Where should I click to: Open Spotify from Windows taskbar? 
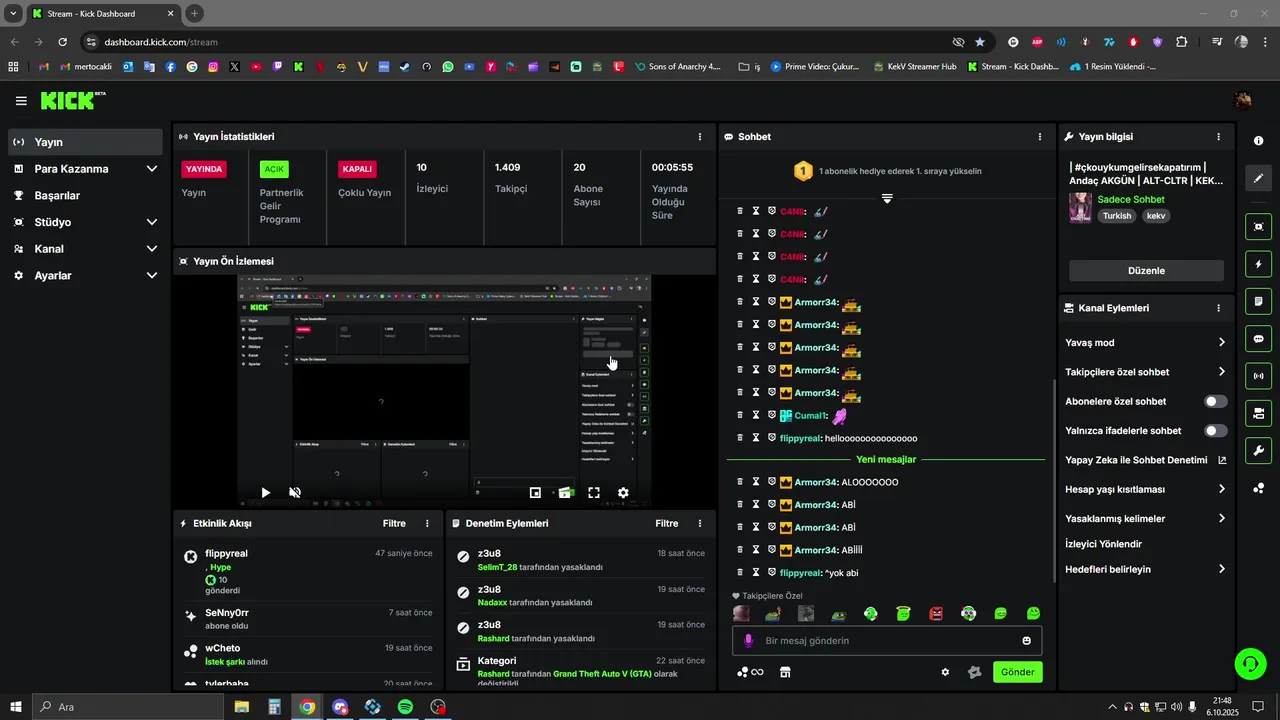click(405, 707)
